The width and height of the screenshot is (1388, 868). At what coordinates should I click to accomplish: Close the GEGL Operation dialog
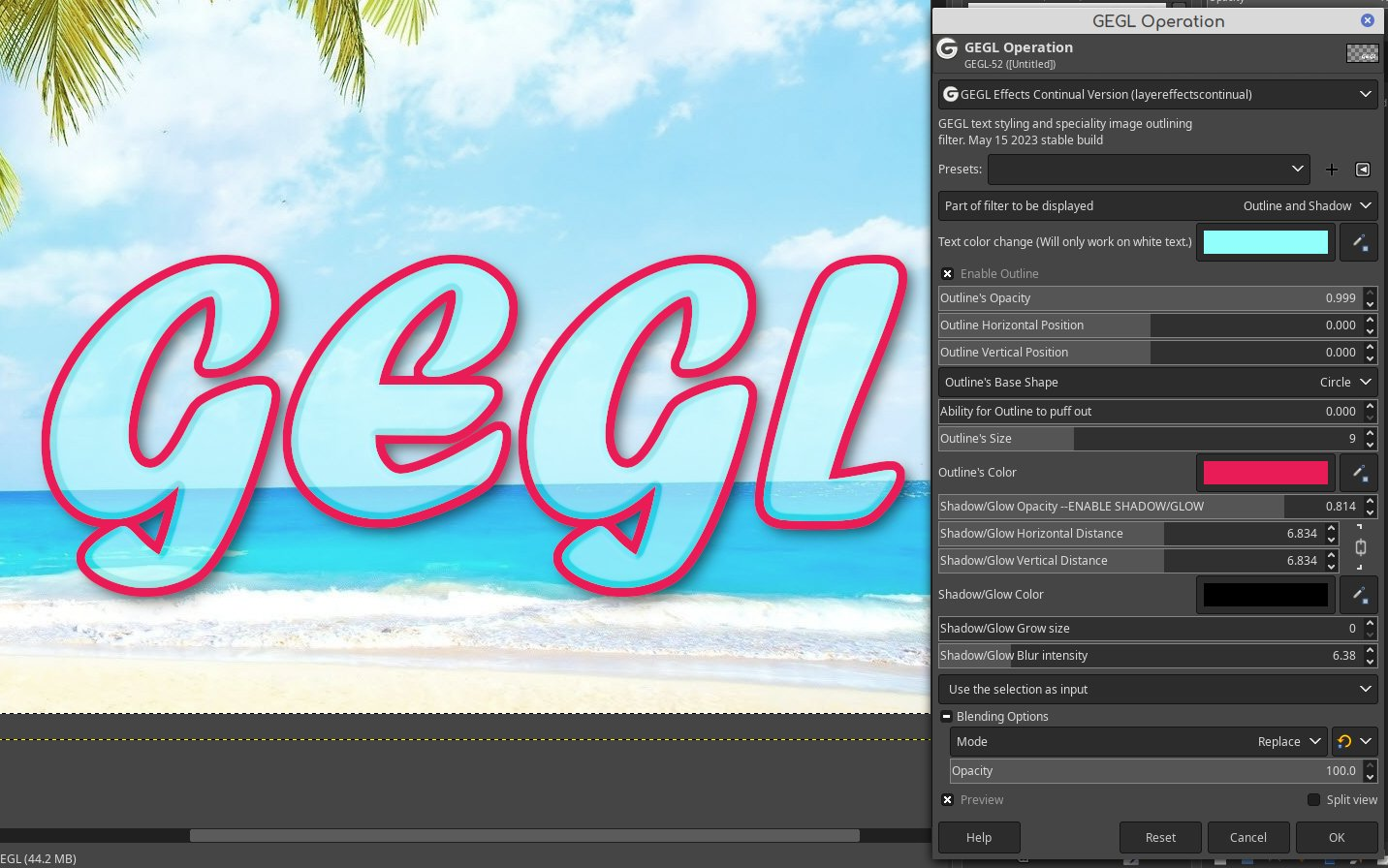point(1367,20)
